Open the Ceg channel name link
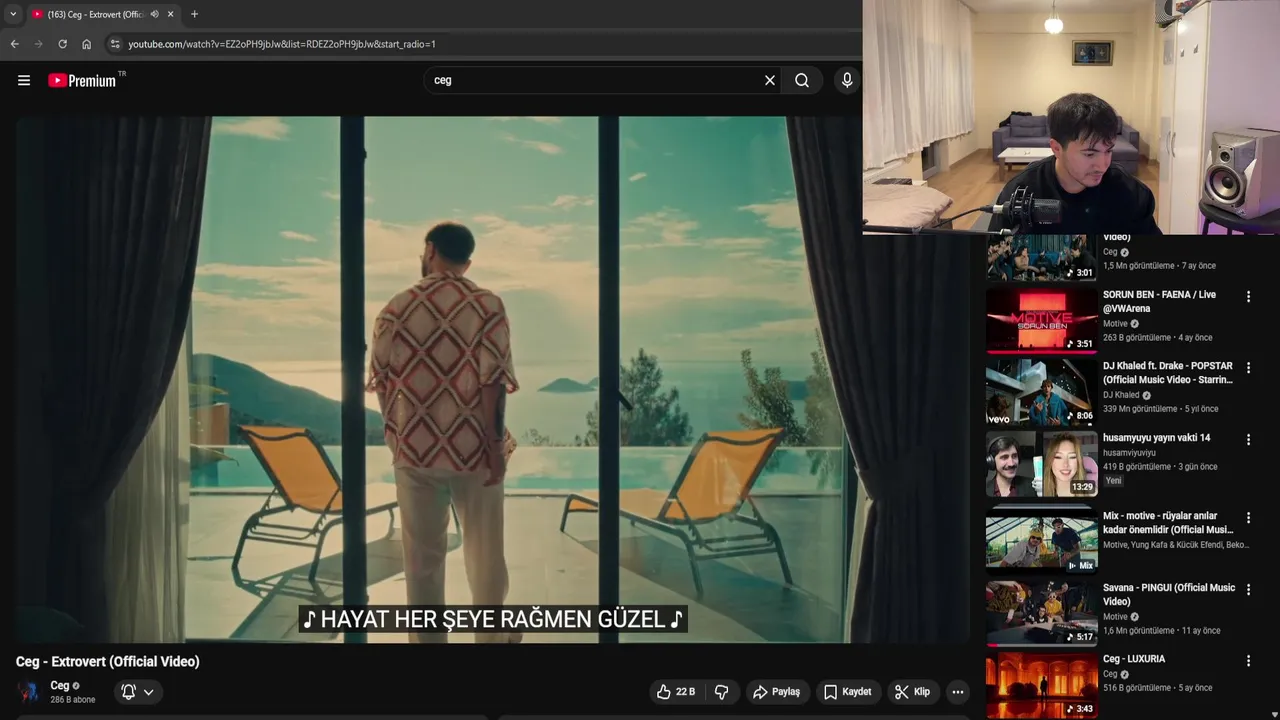This screenshot has height=720, width=1280. tap(60, 686)
